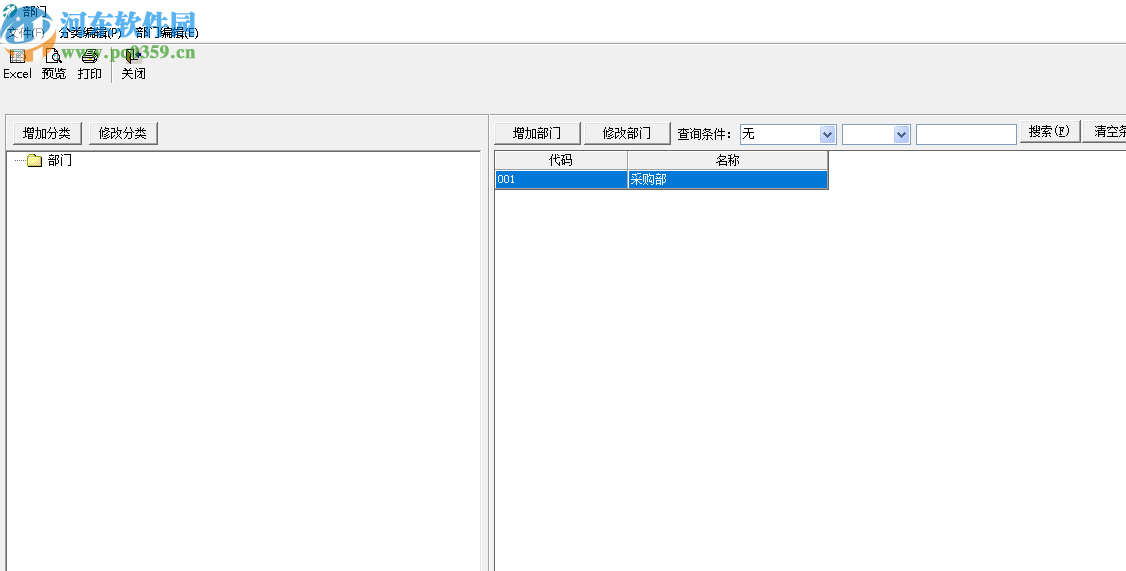
Task: Click the 查询条件 label
Action: pyautogui.click(x=704, y=134)
